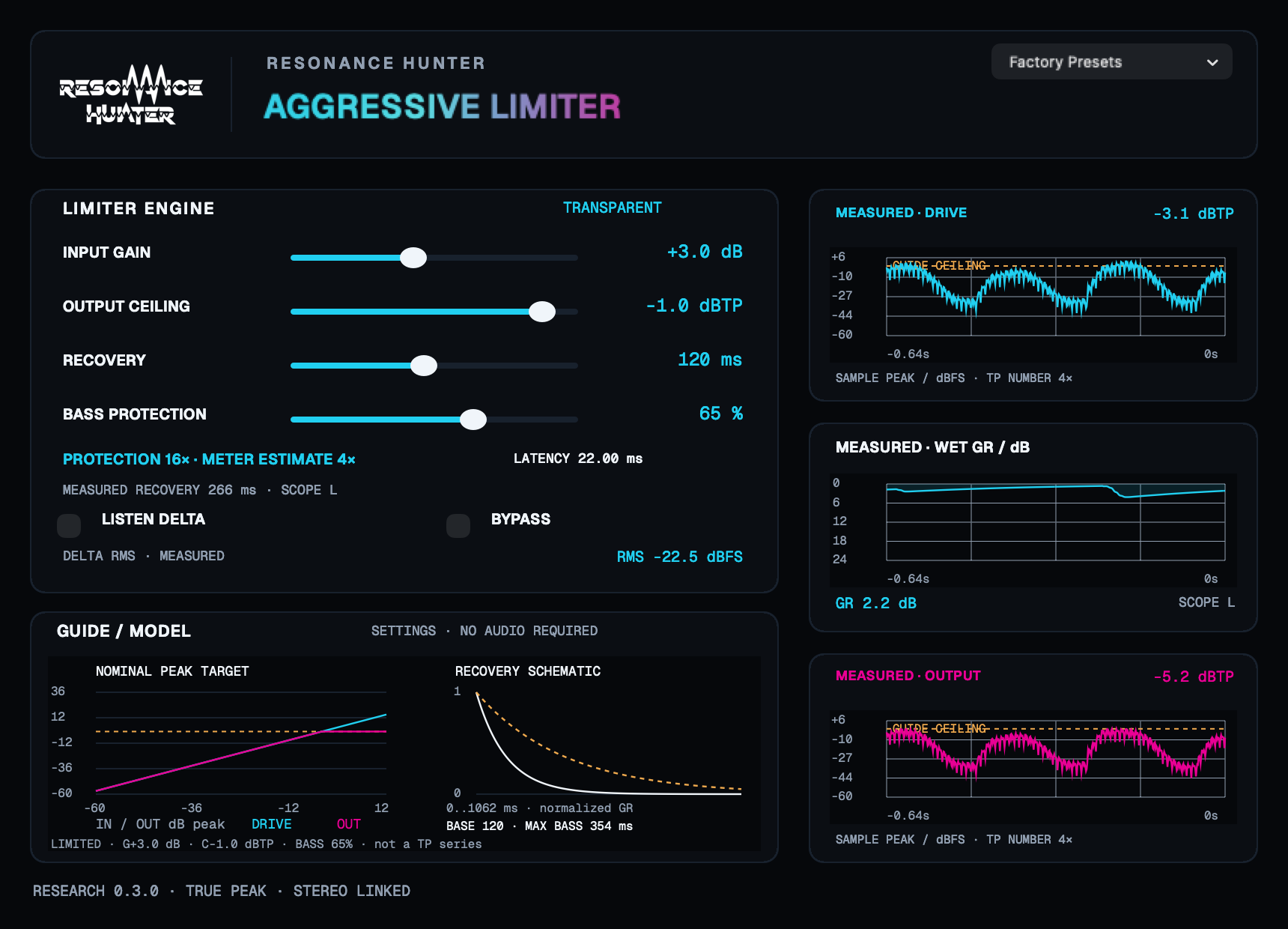The width and height of the screenshot is (1288, 929).
Task: Enable the Listen Delta checkbox
Action: [x=69, y=526]
